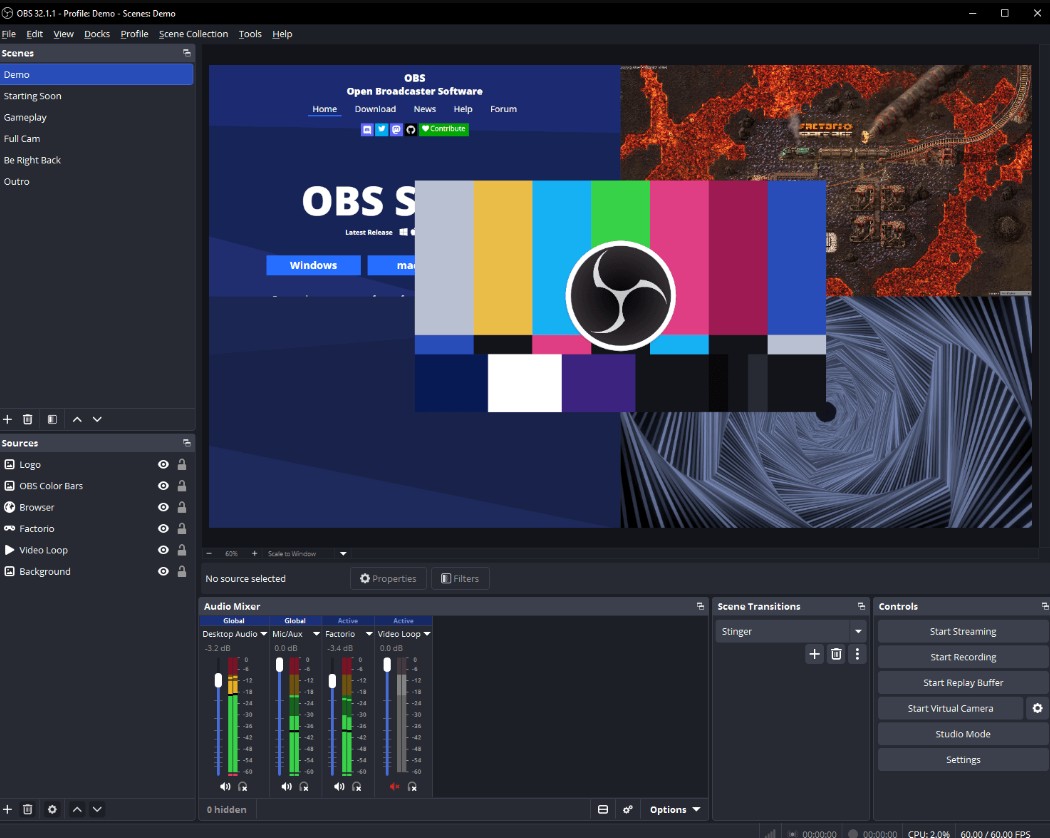This screenshot has height=838, width=1050.
Task: Add a new scene with plus icon
Action: pyautogui.click(x=7, y=419)
